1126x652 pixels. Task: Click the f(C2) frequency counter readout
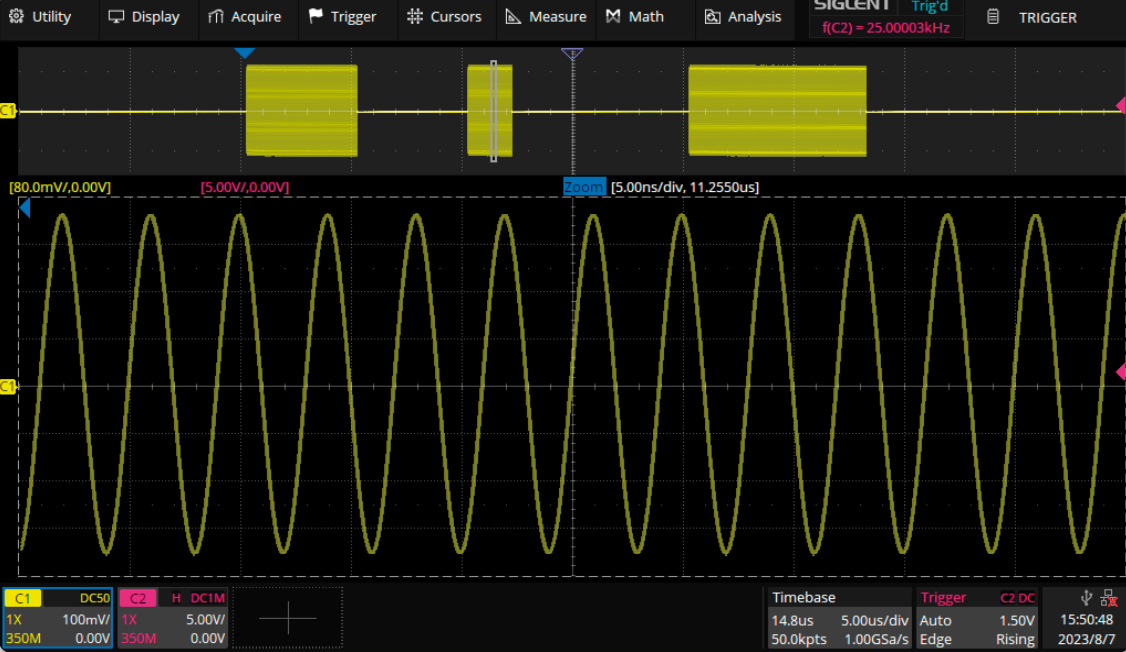pos(886,28)
